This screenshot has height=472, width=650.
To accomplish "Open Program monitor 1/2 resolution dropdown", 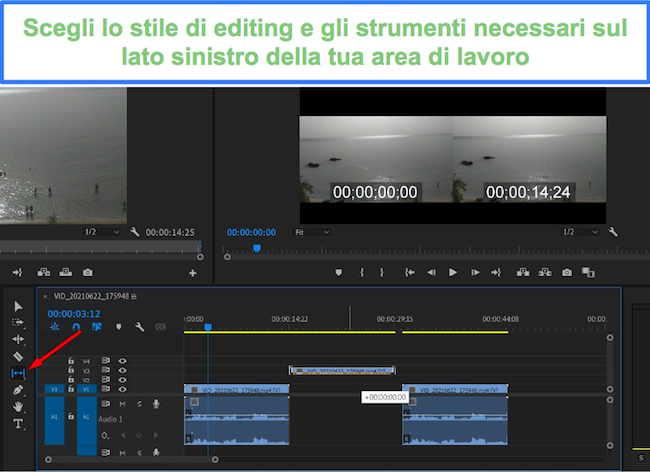I will pos(580,232).
